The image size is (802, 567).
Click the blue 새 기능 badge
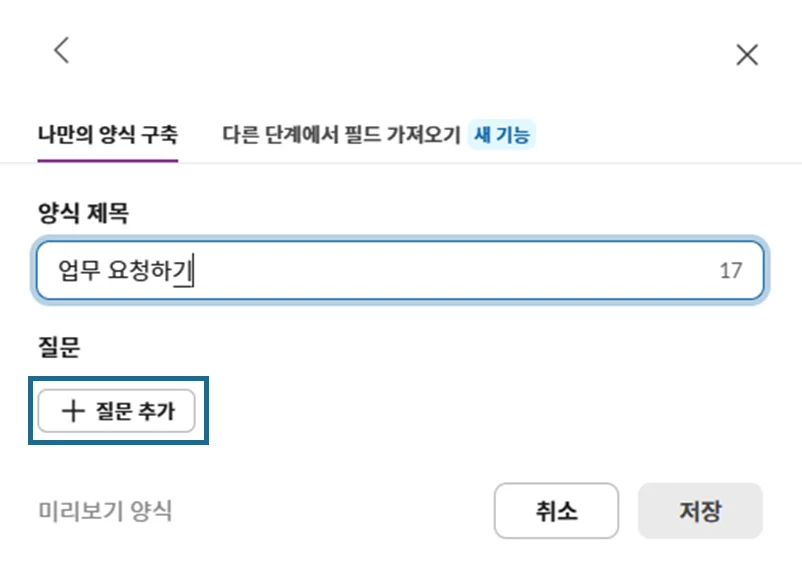[x=502, y=135]
